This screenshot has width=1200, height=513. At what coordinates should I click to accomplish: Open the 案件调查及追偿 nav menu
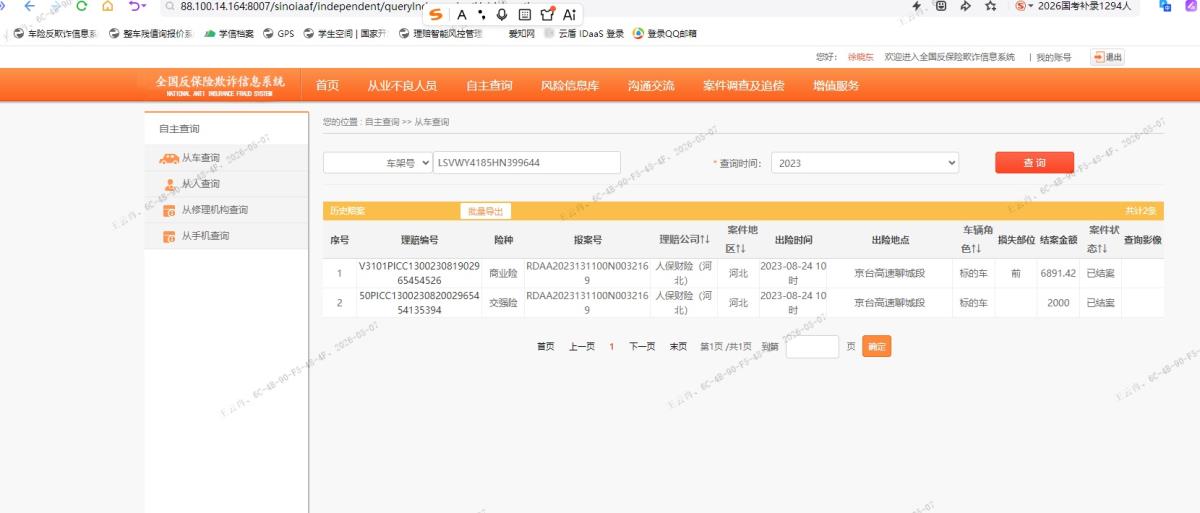click(744, 85)
